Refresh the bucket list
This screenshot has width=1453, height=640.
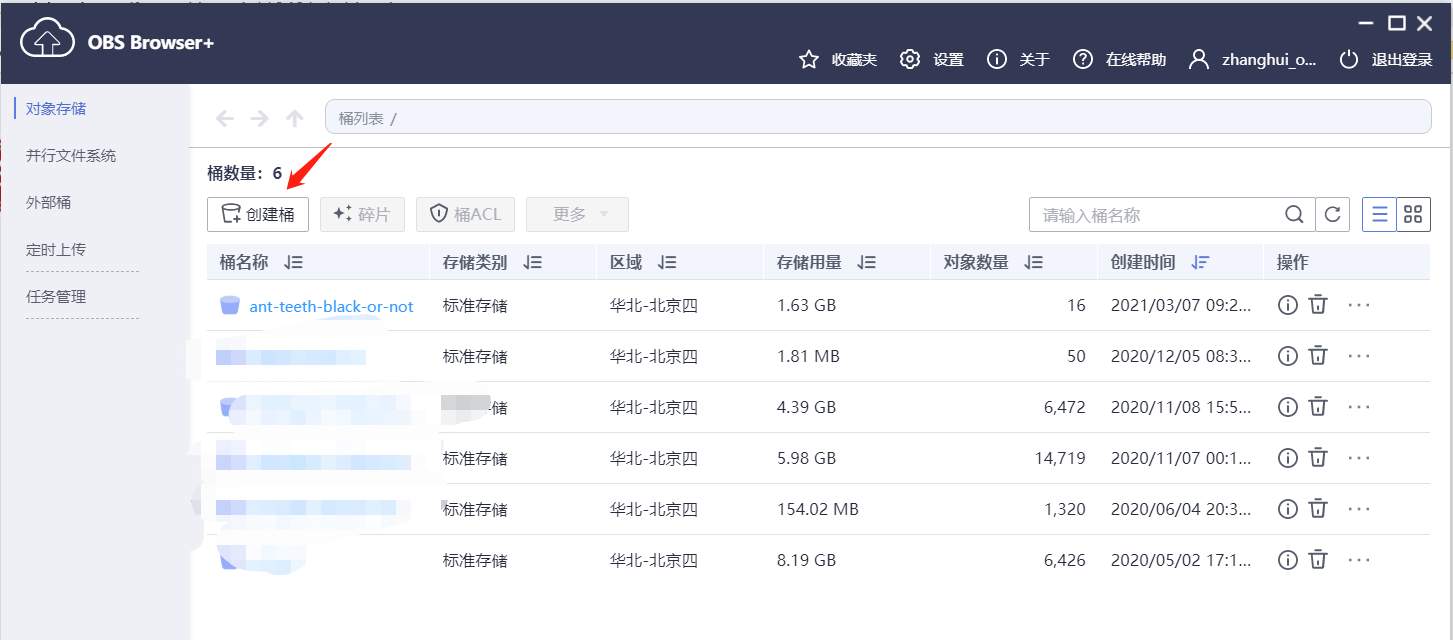click(x=1332, y=215)
